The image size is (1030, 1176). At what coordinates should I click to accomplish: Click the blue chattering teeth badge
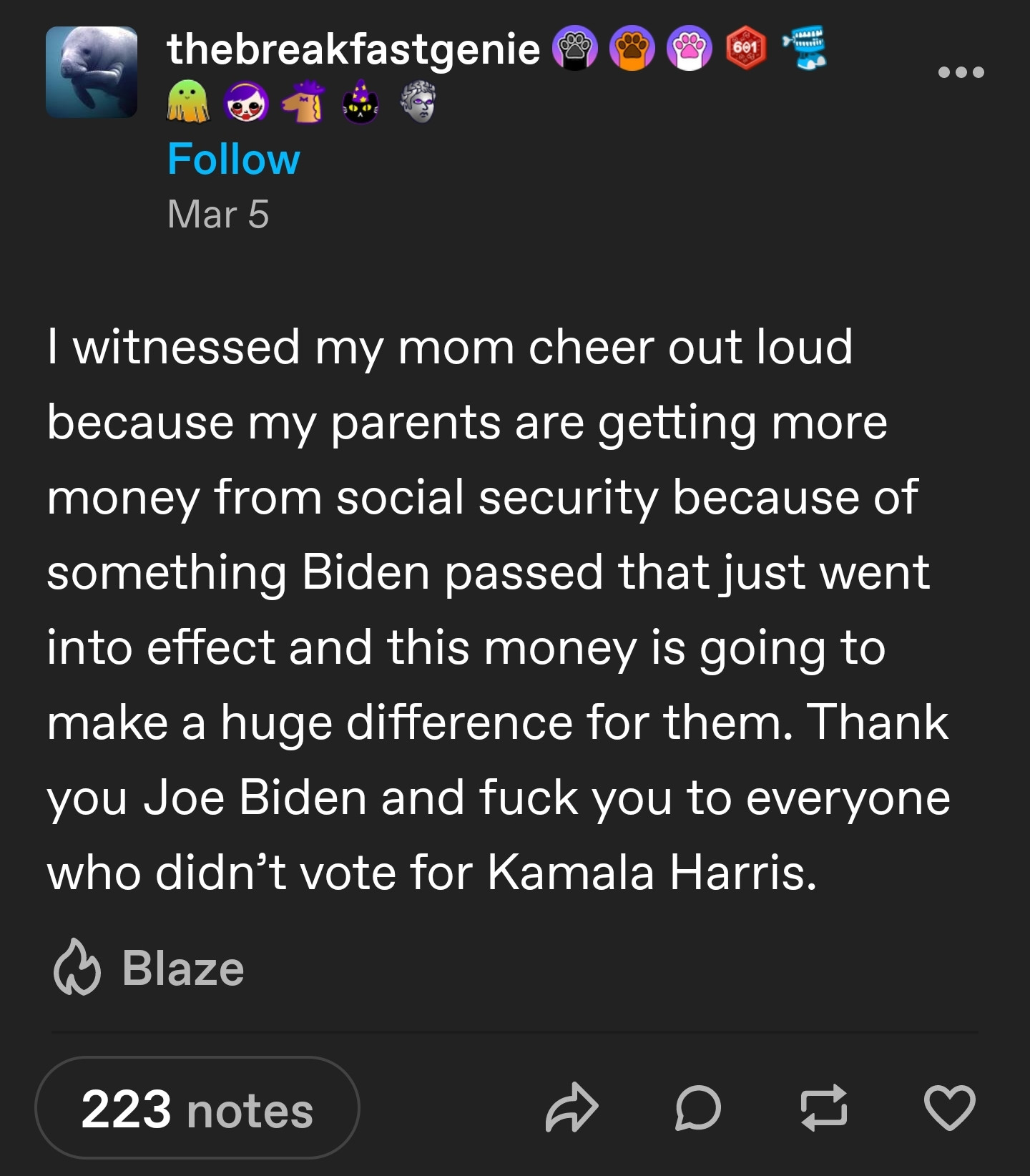(805, 47)
